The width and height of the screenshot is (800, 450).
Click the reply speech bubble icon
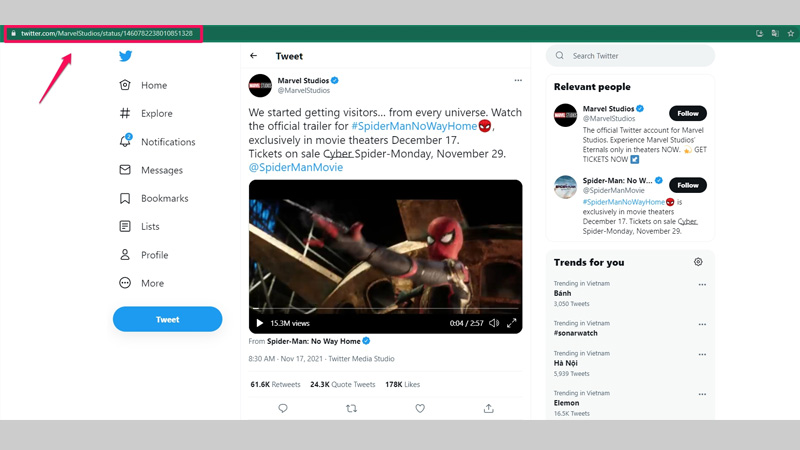[283, 408]
